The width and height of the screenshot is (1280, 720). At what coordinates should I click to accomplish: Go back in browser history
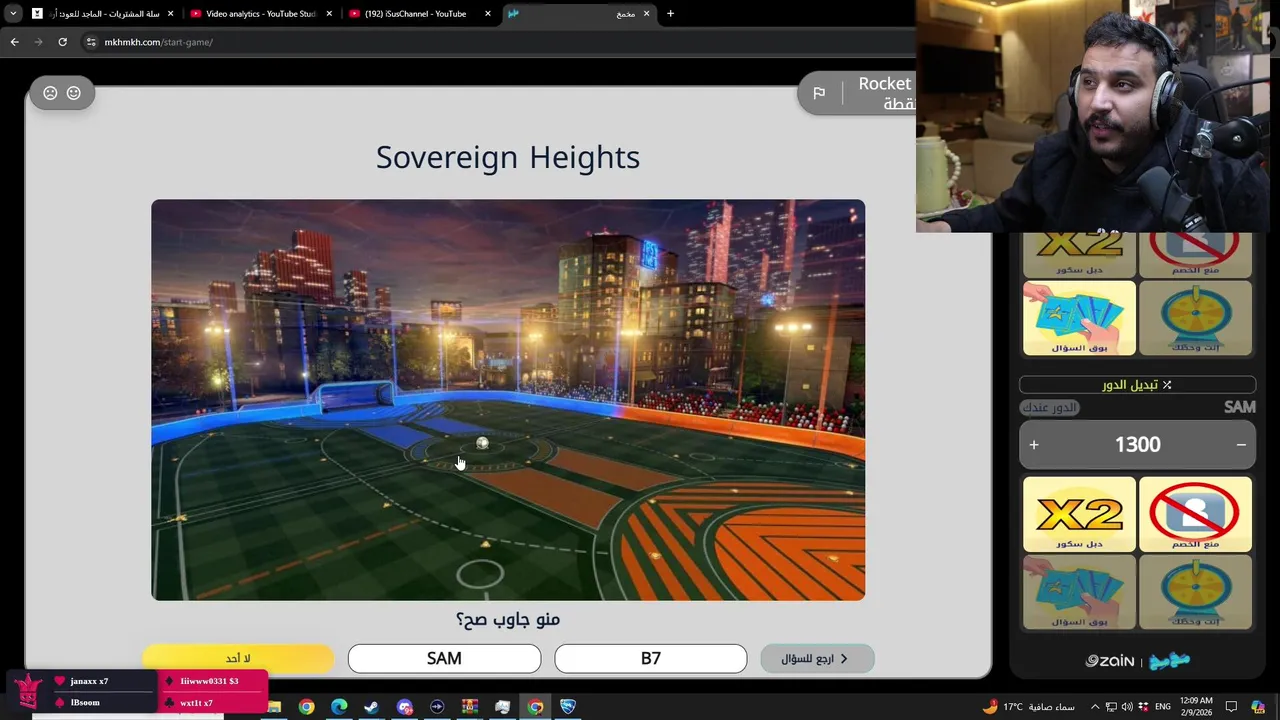[x=14, y=42]
